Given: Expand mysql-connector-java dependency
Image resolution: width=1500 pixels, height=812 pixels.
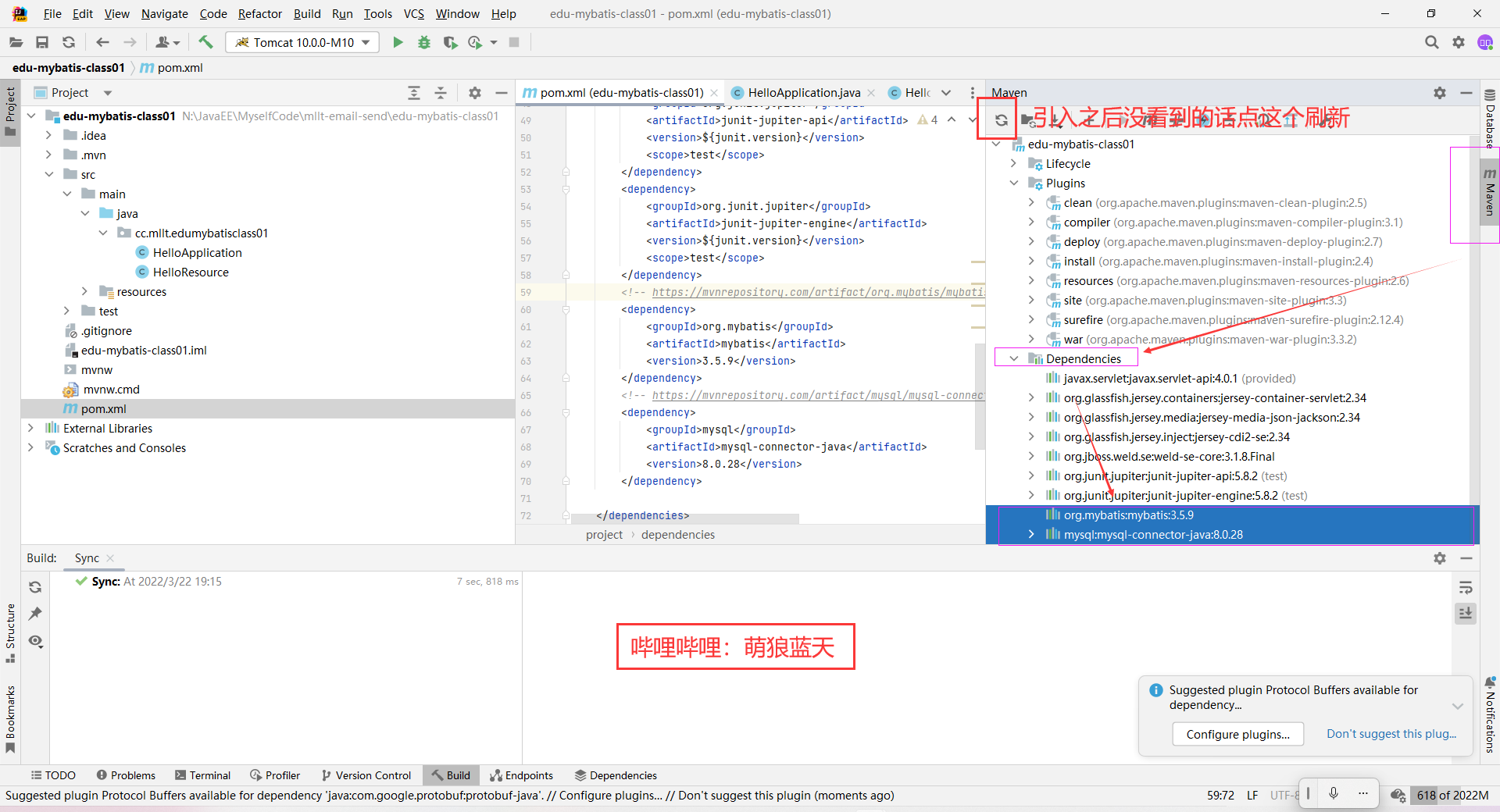Looking at the screenshot, I should click(x=1031, y=534).
